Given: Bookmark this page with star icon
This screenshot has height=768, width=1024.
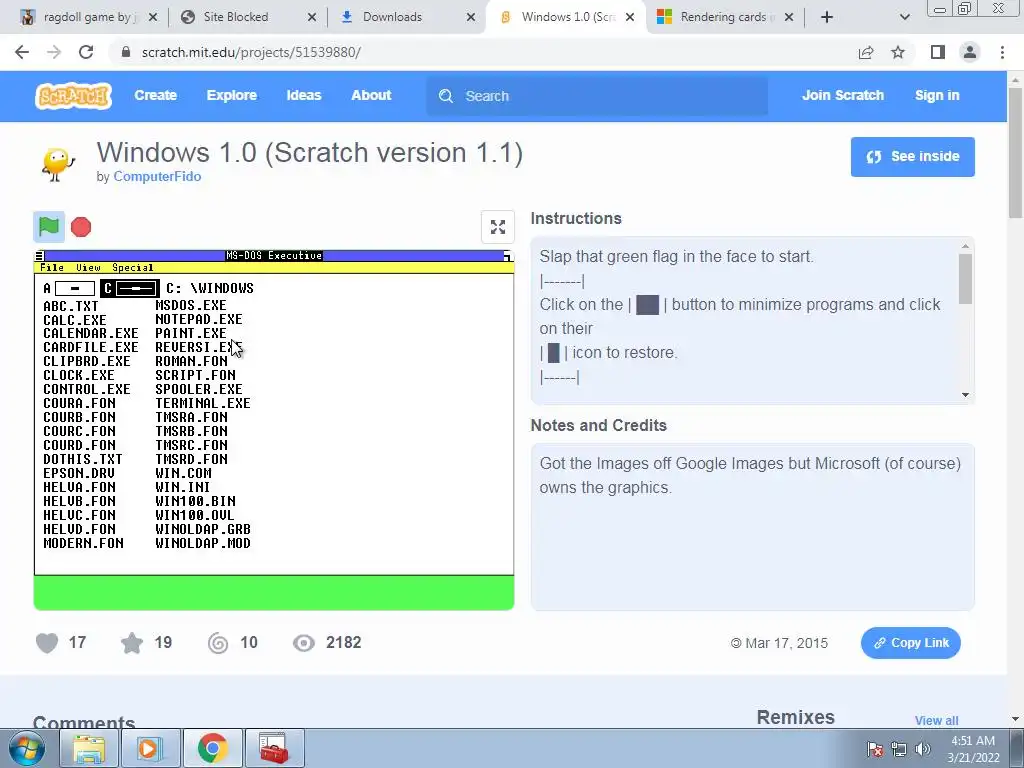Looking at the screenshot, I should click(x=898, y=52).
